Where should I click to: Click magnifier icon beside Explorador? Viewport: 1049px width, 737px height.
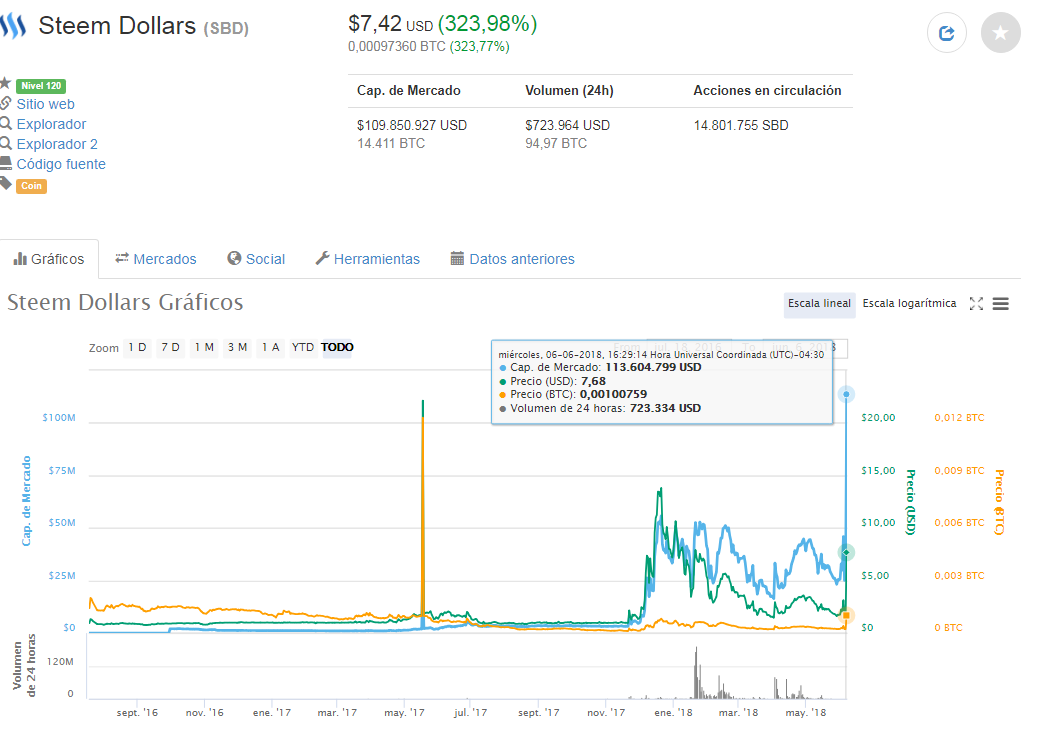coord(5,124)
